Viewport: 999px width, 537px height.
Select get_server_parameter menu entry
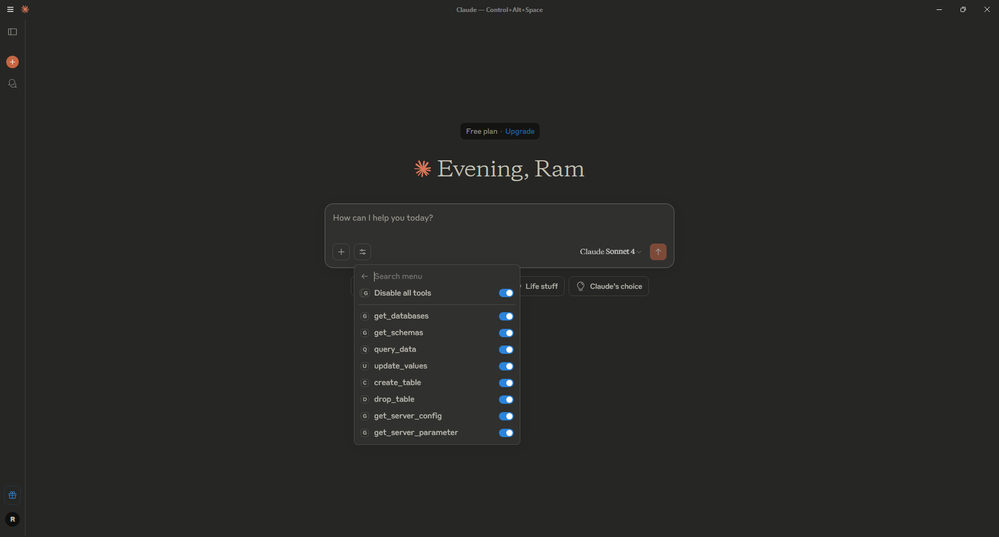point(437,433)
